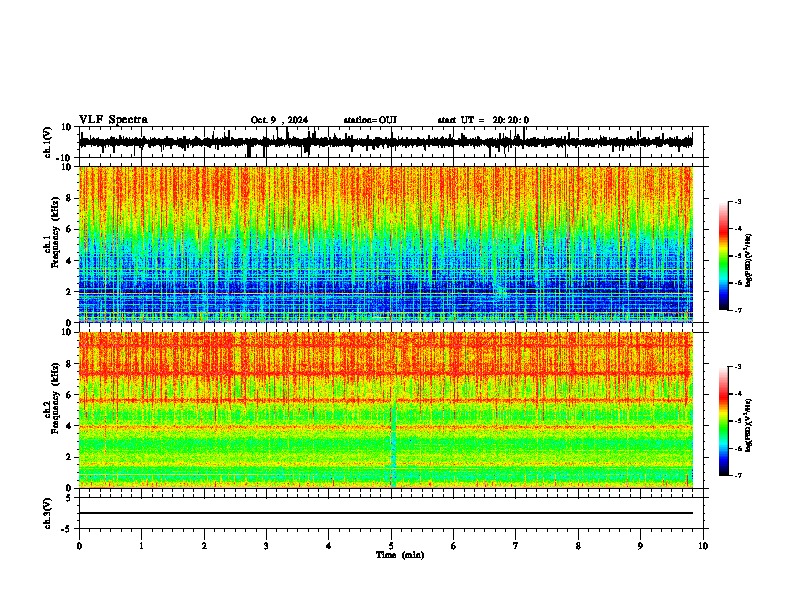Click the "9" minute tick label
The height and width of the screenshot is (612, 792).
click(640, 546)
